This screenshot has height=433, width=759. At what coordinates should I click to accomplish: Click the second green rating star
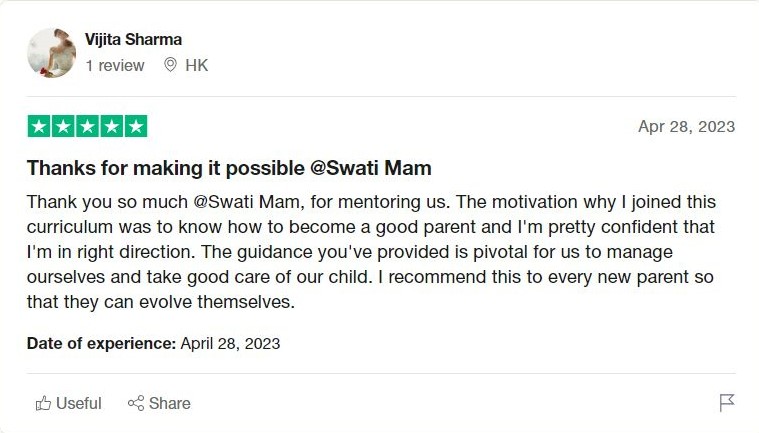63,127
